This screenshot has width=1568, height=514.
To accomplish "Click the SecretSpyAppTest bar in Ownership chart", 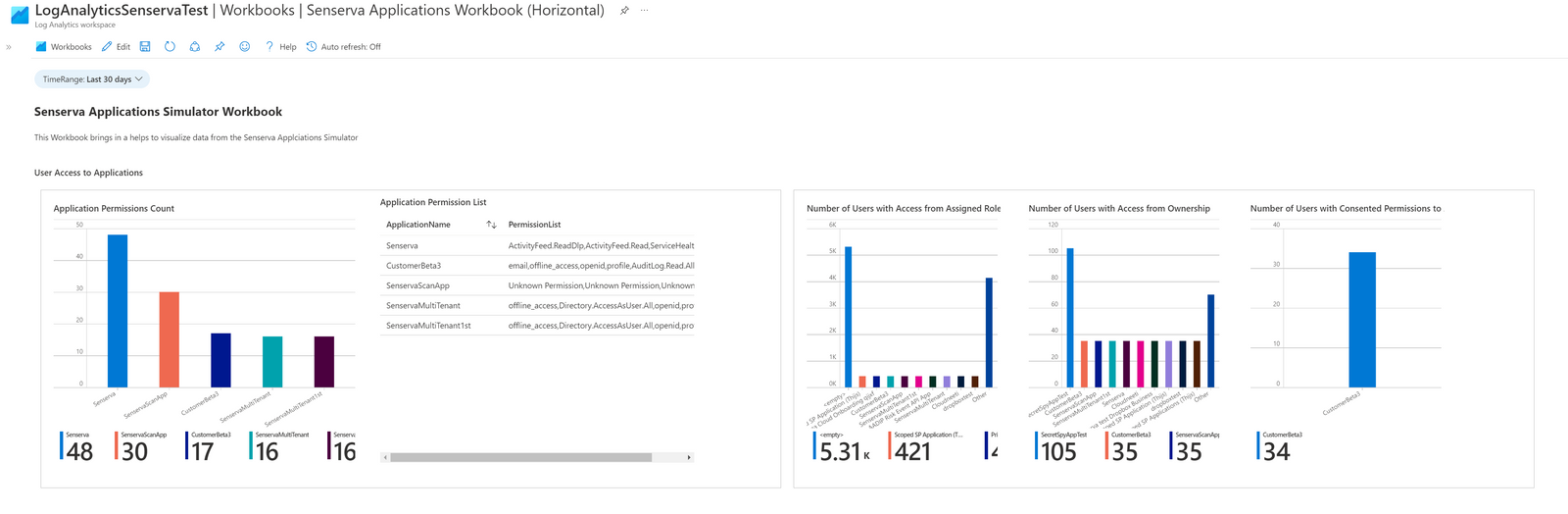I will 1070,318.
